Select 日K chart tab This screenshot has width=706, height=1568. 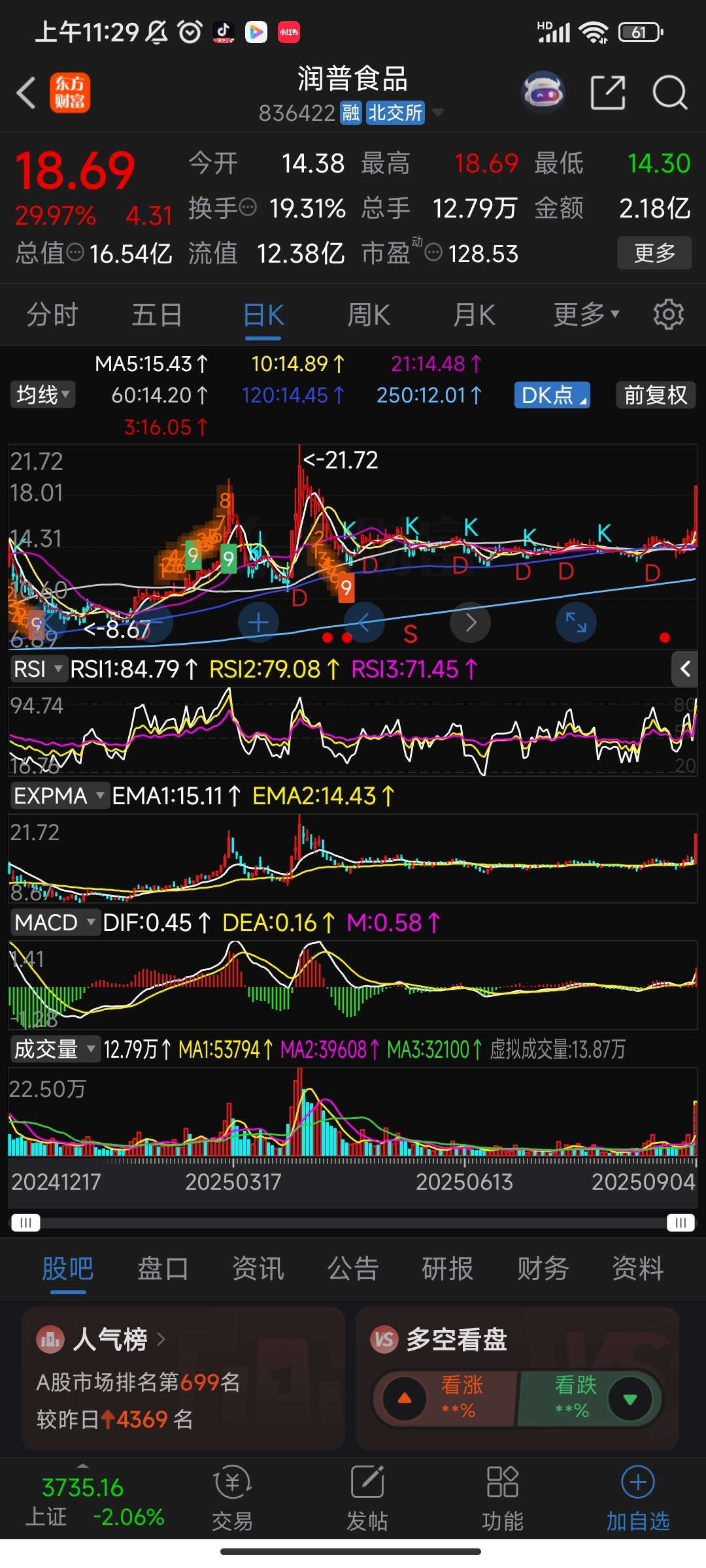click(263, 315)
